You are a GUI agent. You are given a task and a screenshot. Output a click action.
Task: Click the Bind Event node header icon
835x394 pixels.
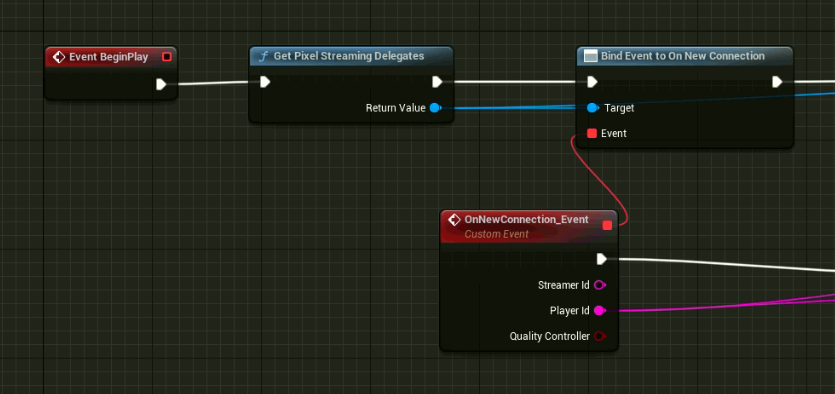(591, 56)
